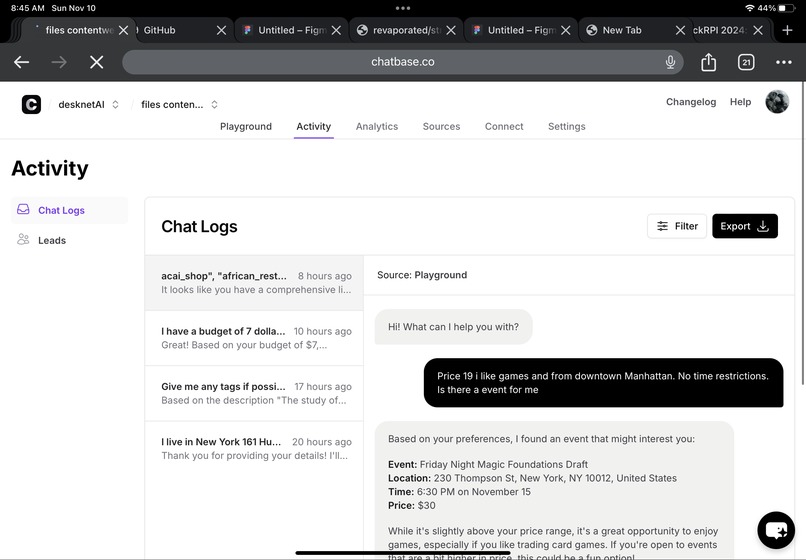Image resolution: width=806 pixels, height=560 pixels.
Task: Select Chat Logs in the sidebar
Action: 69,210
